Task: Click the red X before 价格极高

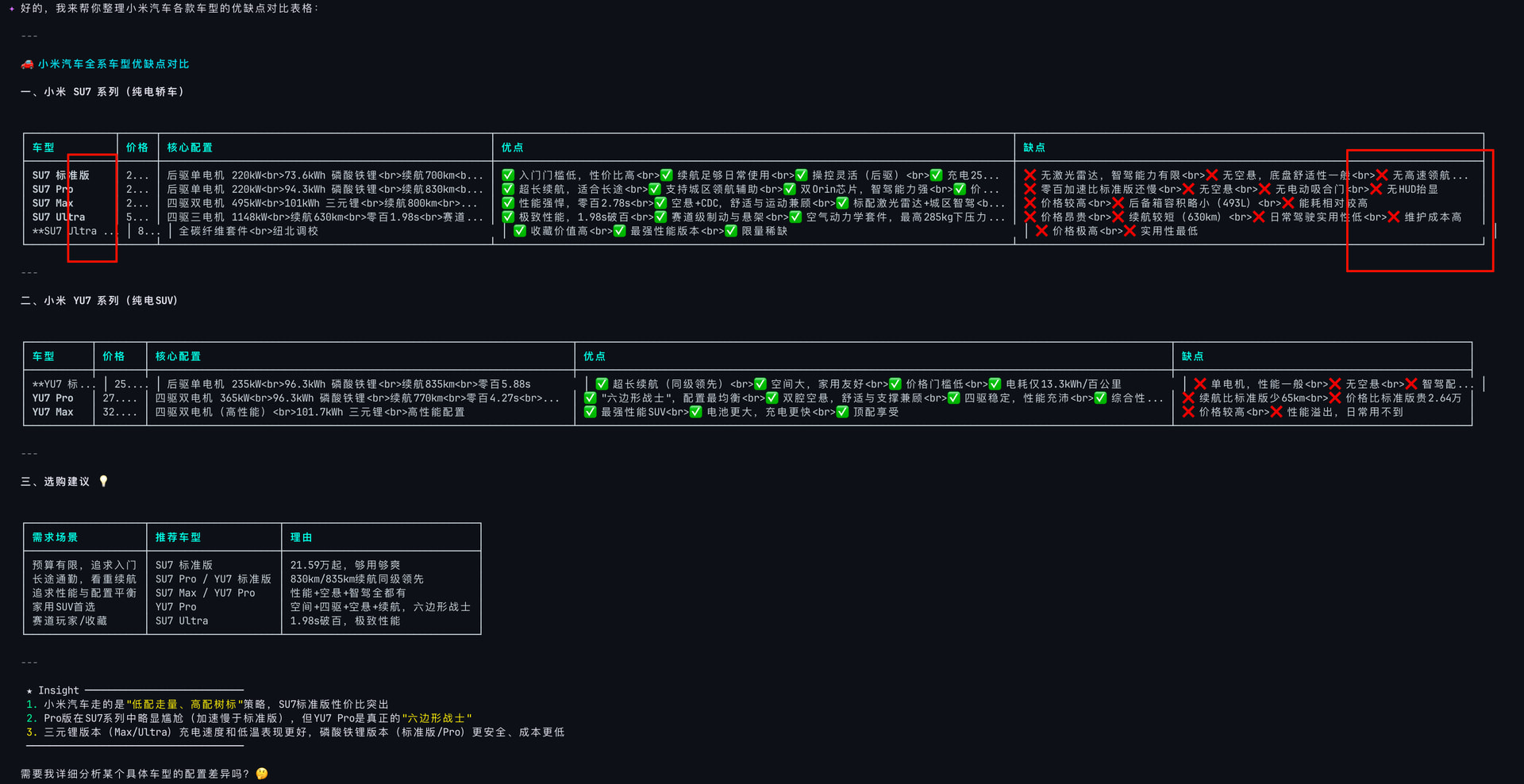Action: tap(1042, 231)
